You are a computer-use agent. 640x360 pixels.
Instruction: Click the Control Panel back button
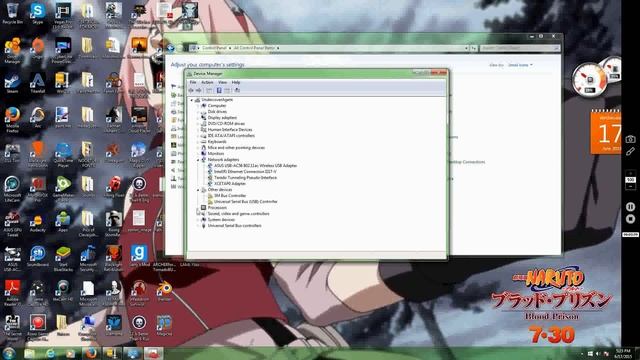pos(171,48)
